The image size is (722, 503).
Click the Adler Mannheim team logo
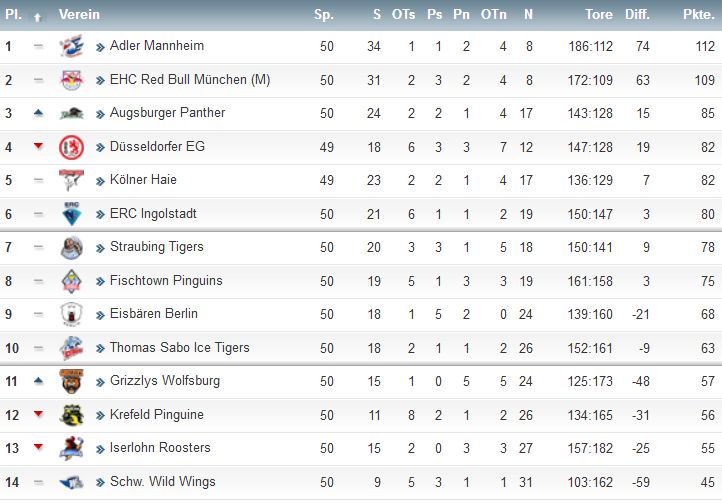tap(71, 46)
